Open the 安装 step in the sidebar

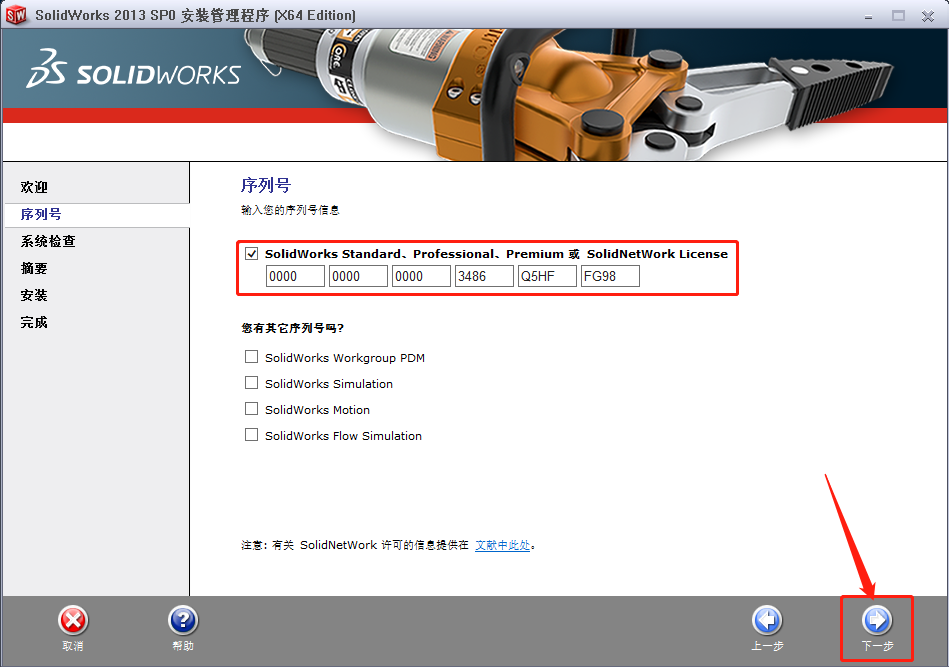[34, 295]
